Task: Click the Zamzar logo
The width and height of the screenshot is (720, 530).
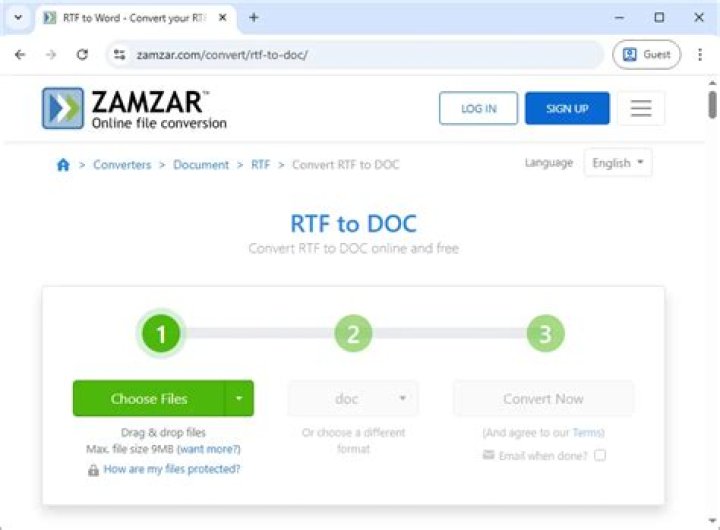Action: point(134,108)
